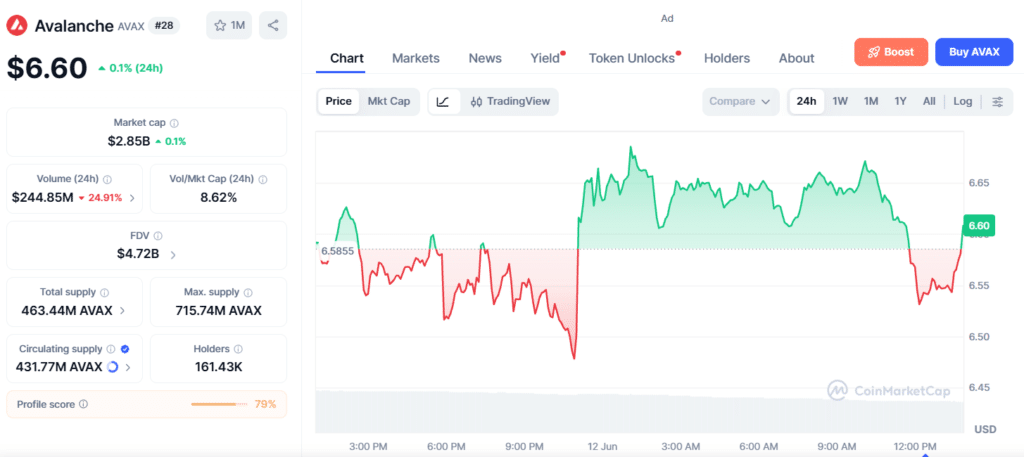The image size is (1024, 457).
Task: Click the green 6.60 current price tag
Action: (x=978, y=226)
